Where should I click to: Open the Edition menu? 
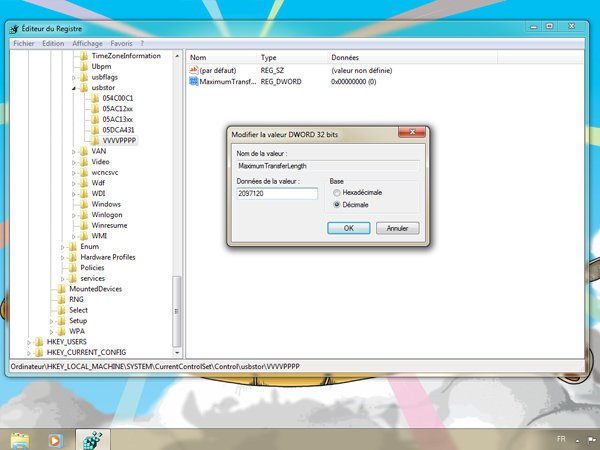(x=53, y=44)
